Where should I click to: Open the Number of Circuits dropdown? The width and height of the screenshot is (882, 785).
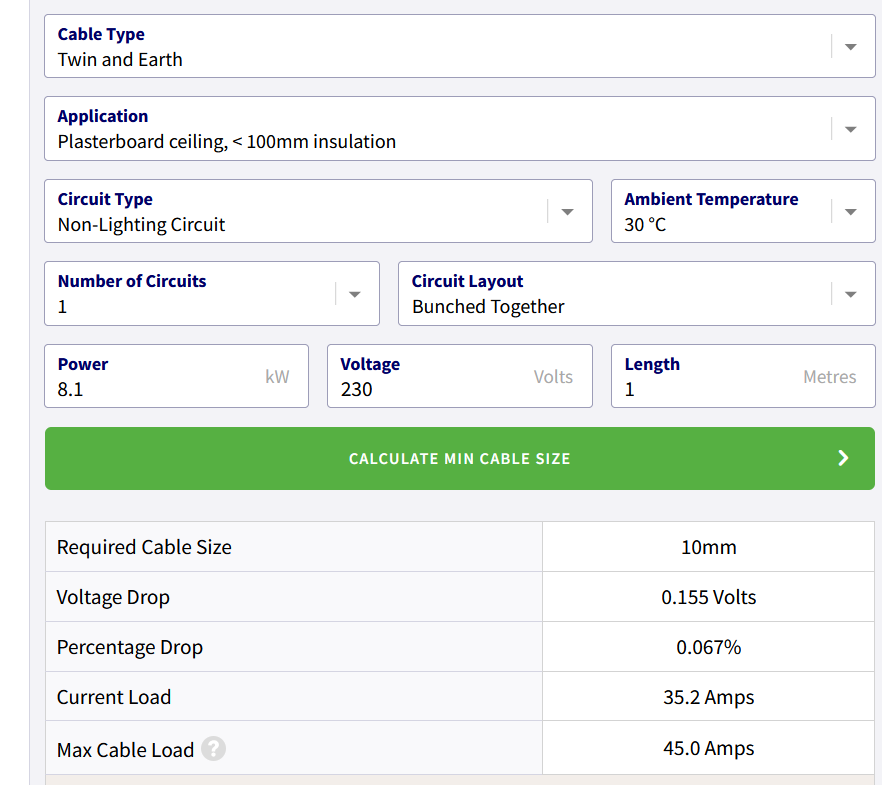tap(354, 294)
